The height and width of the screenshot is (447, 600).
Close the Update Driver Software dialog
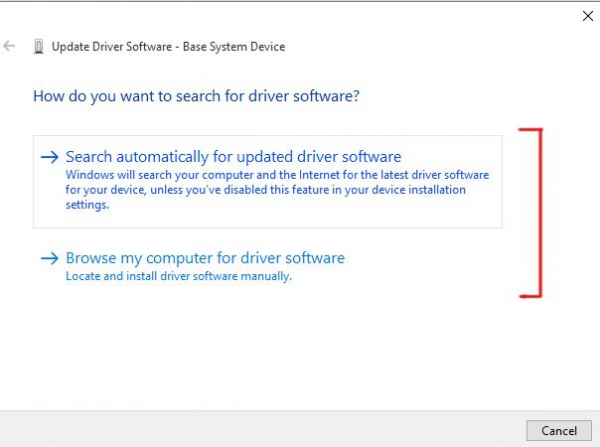[x=588, y=16]
